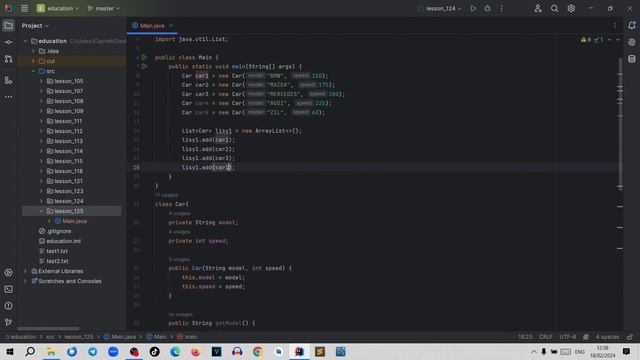Screen dimensions: 640x360
Task: Open Chrome from taskbar
Action: [x=258, y=352]
